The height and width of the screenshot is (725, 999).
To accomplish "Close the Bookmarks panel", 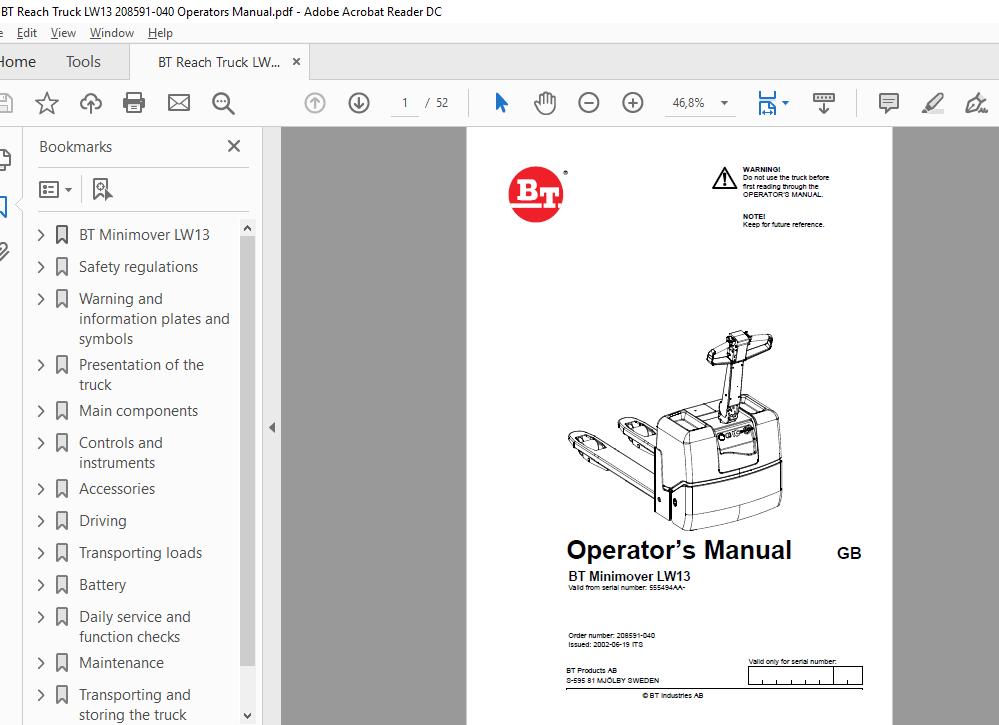I will pos(234,146).
